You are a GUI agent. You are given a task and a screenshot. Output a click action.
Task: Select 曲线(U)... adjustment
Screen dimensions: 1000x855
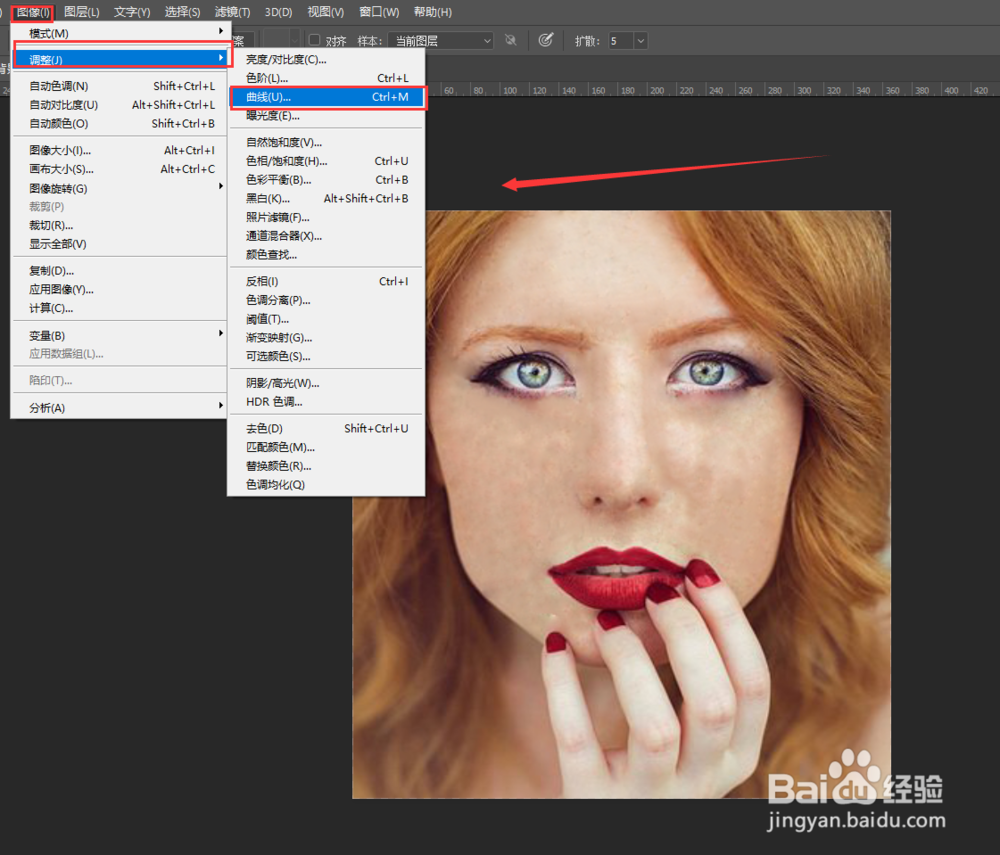click(x=327, y=97)
